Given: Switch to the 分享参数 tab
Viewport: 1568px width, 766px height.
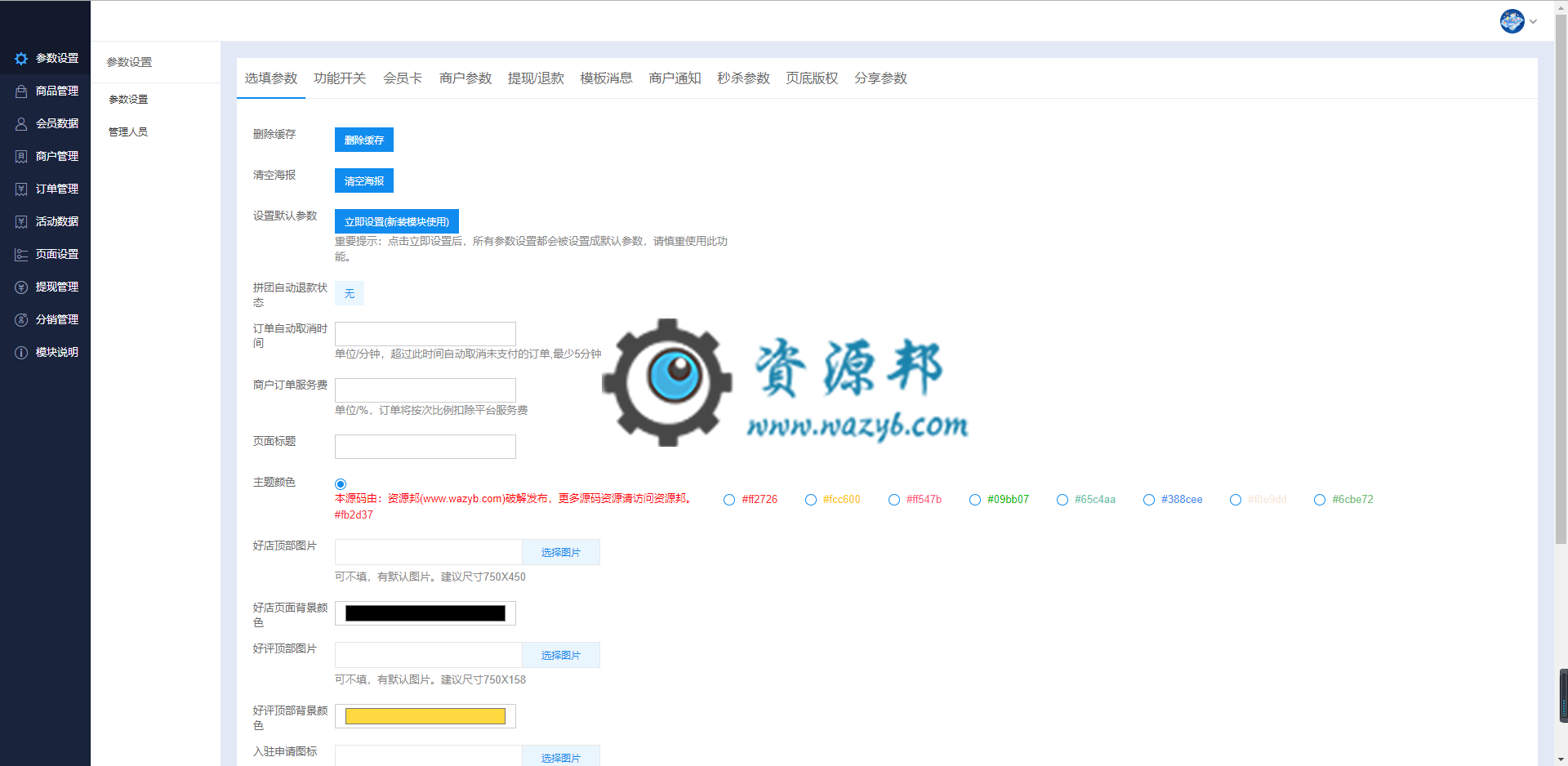Looking at the screenshot, I should pos(880,78).
